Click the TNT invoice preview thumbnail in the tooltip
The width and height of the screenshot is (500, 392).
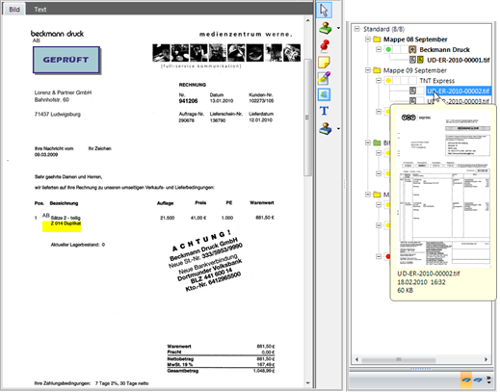tap(443, 189)
